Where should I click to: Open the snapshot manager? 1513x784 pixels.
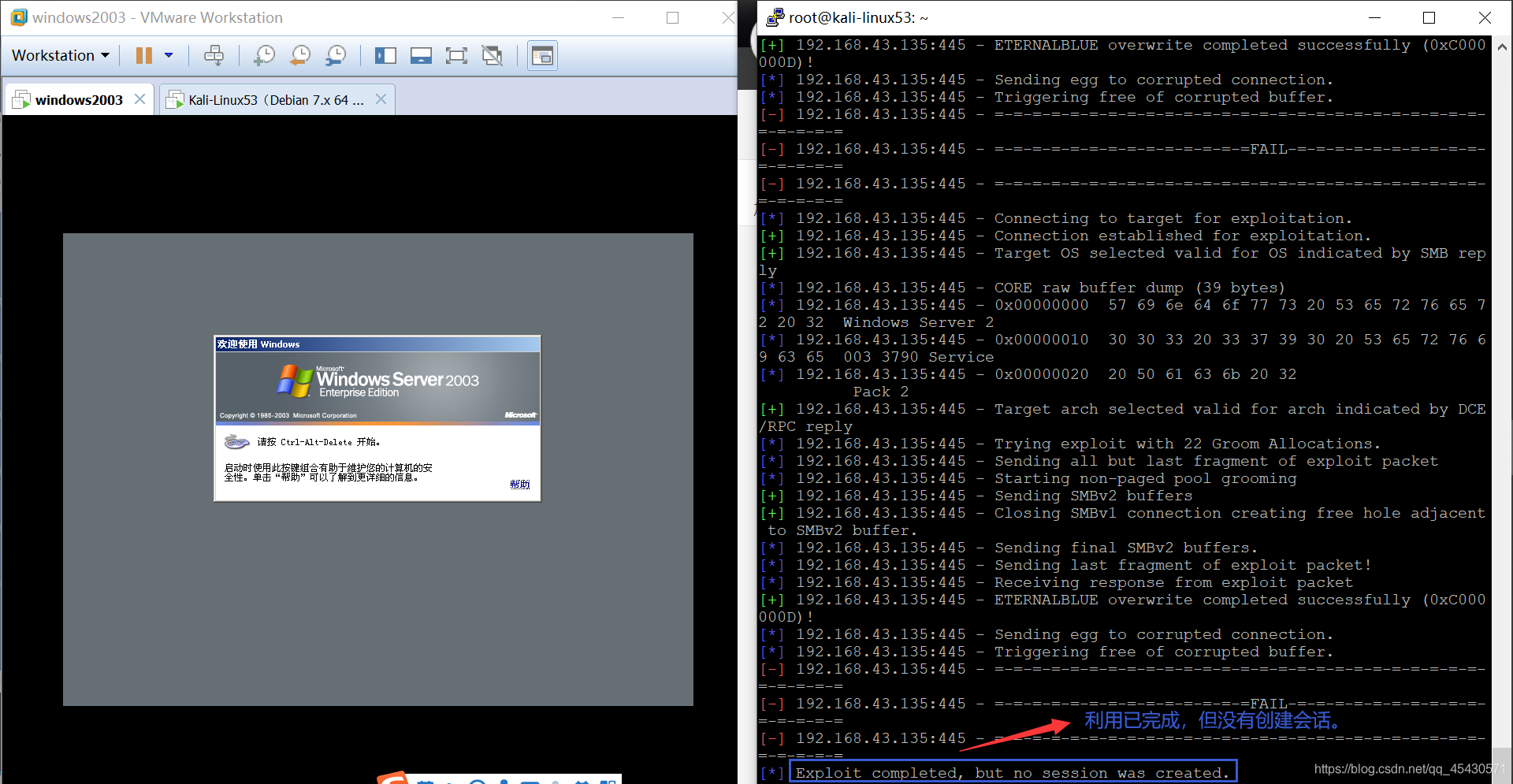[x=336, y=55]
